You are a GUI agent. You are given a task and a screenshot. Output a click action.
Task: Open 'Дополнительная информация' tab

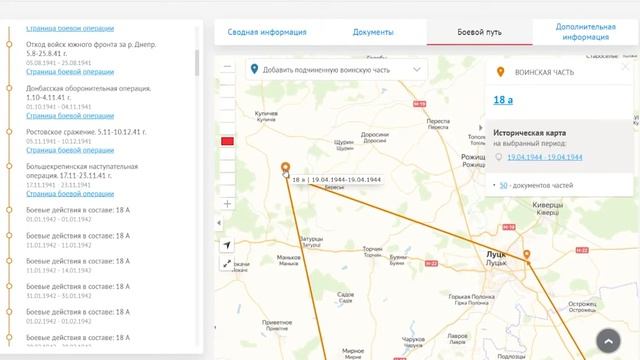[x=585, y=32]
